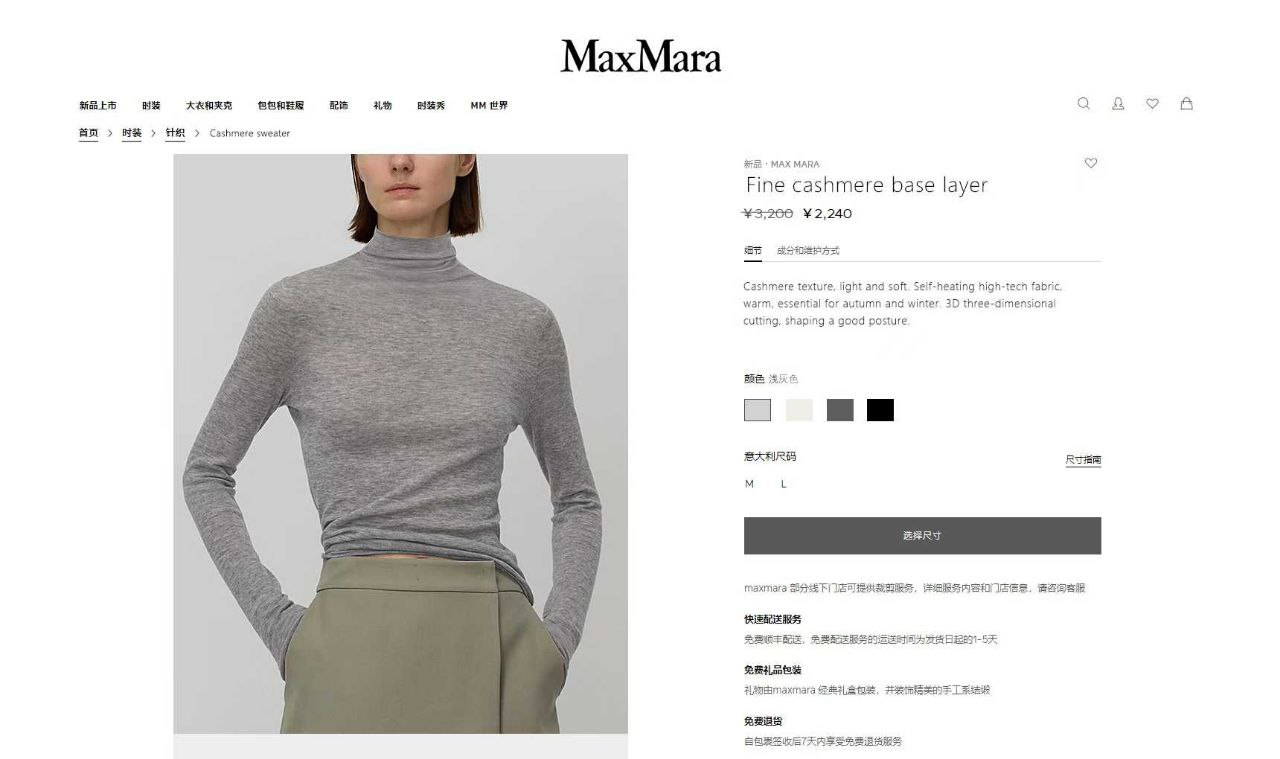Image resolution: width=1280 pixels, height=759 pixels.
Task: Select size M
Action: click(750, 484)
